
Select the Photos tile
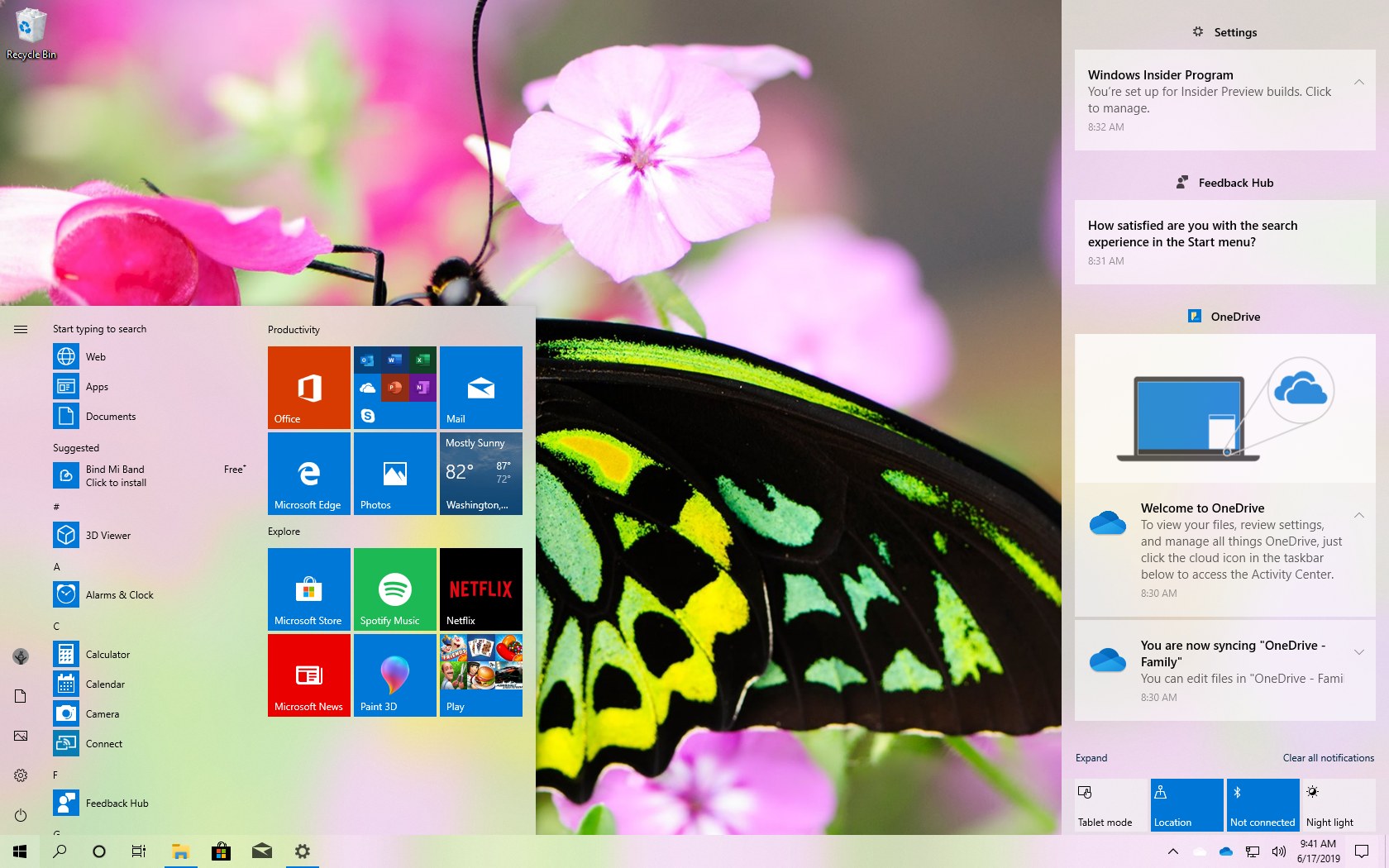click(394, 473)
